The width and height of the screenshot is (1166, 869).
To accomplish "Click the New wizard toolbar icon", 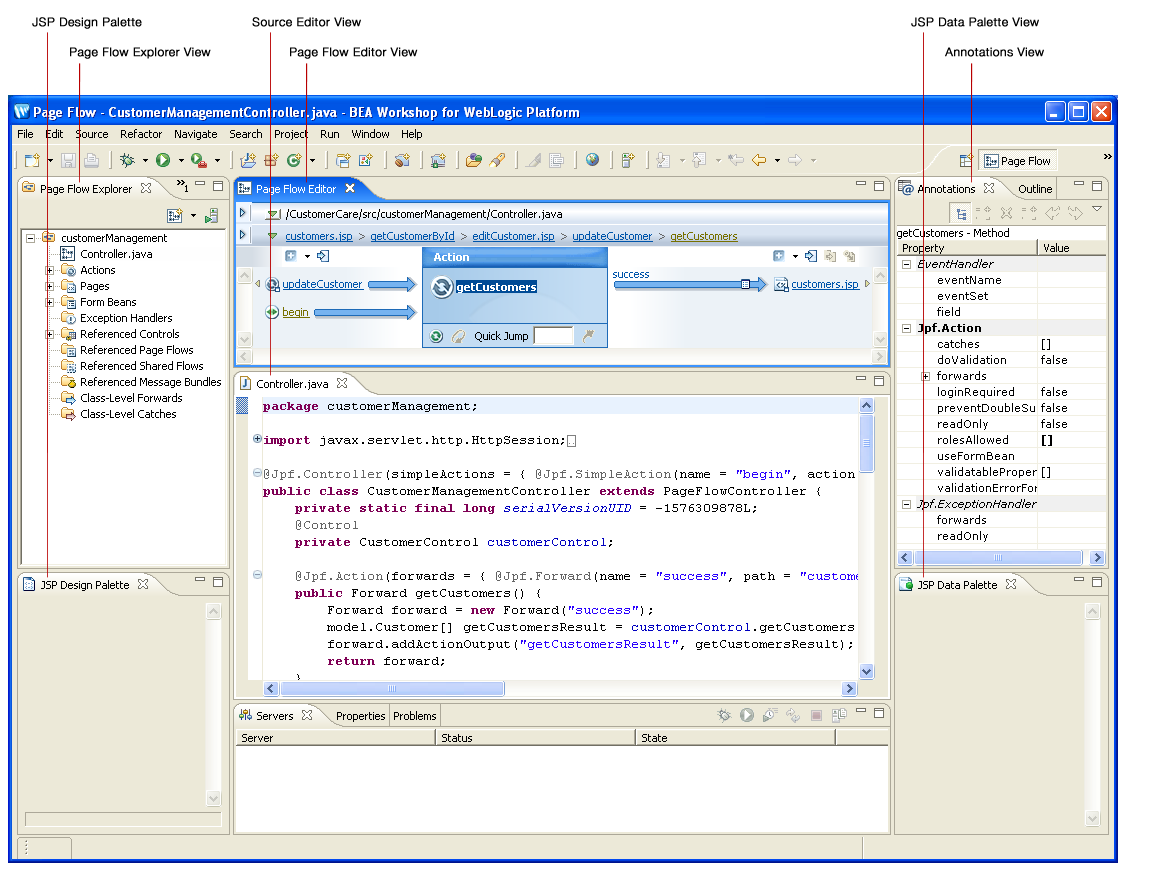I will pos(31,160).
